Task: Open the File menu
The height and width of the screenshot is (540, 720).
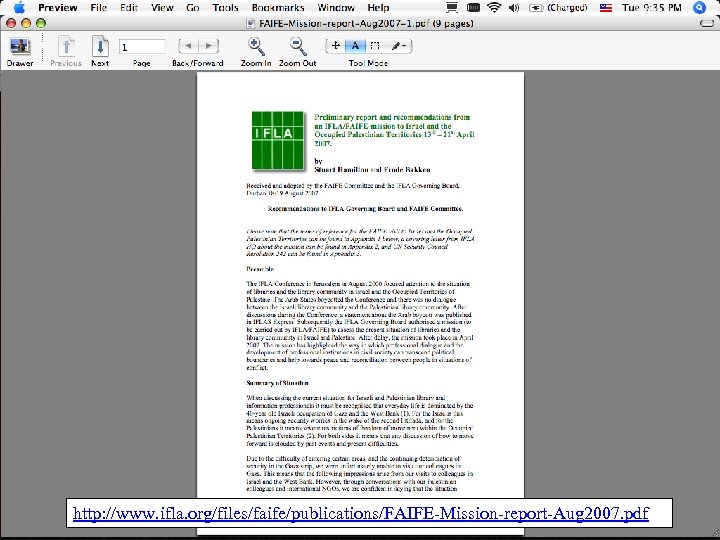Action: coord(98,8)
